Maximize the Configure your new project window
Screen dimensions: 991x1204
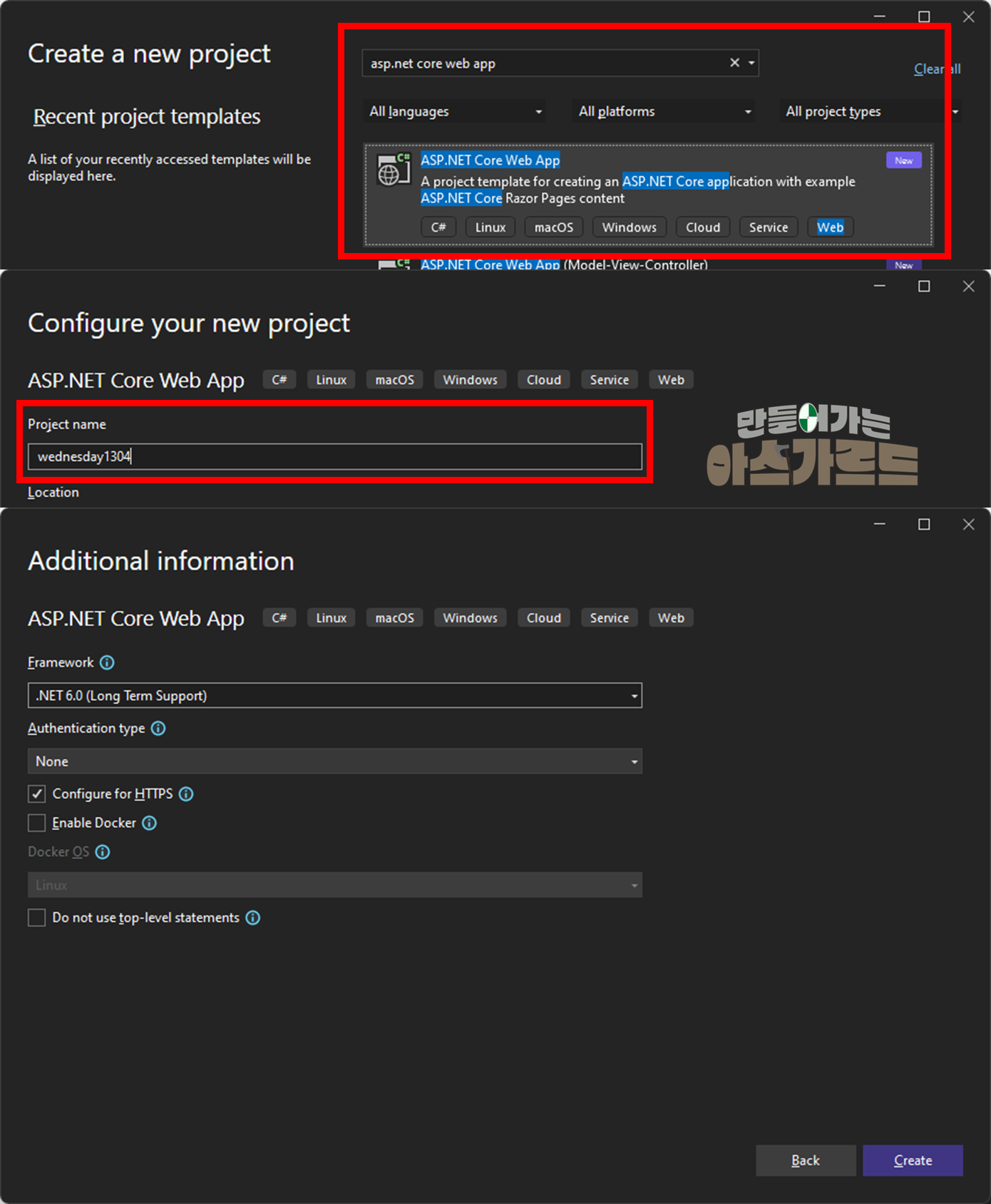coord(924,286)
